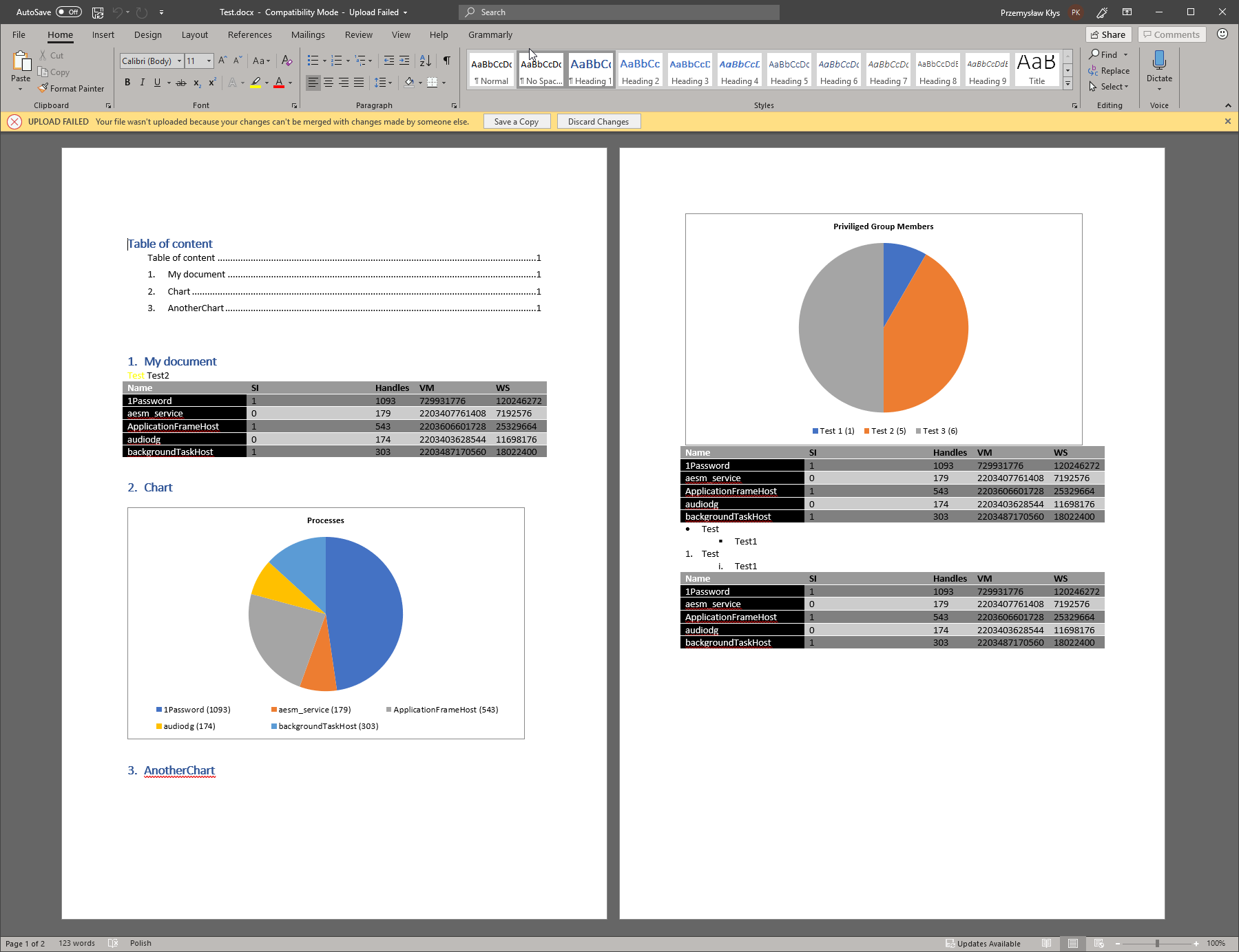Expand the Styles gallery
Viewport: 1239px width, 952px height.
tap(1068, 83)
